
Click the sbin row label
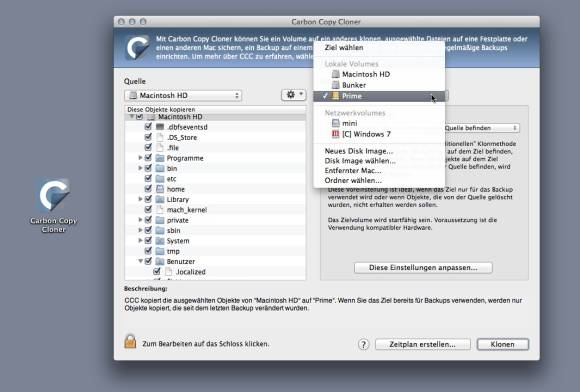point(173,231)
